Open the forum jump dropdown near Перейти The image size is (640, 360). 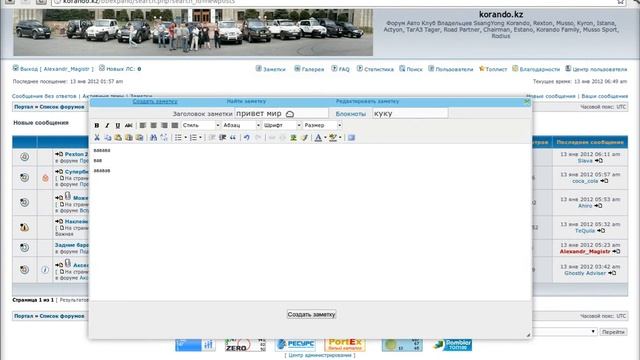[x=565, y=331]
